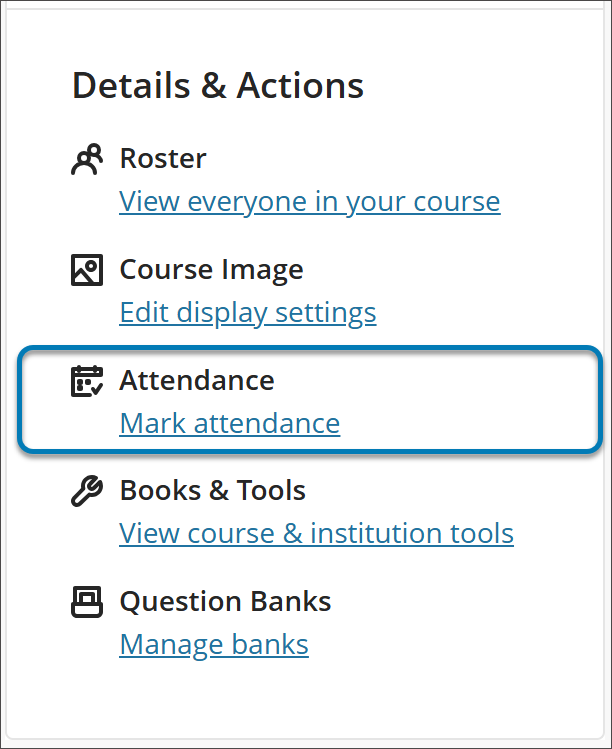Viewport: 612px width, 749px height.
Task: Click the Roster people icon
Action: point(87,160)
